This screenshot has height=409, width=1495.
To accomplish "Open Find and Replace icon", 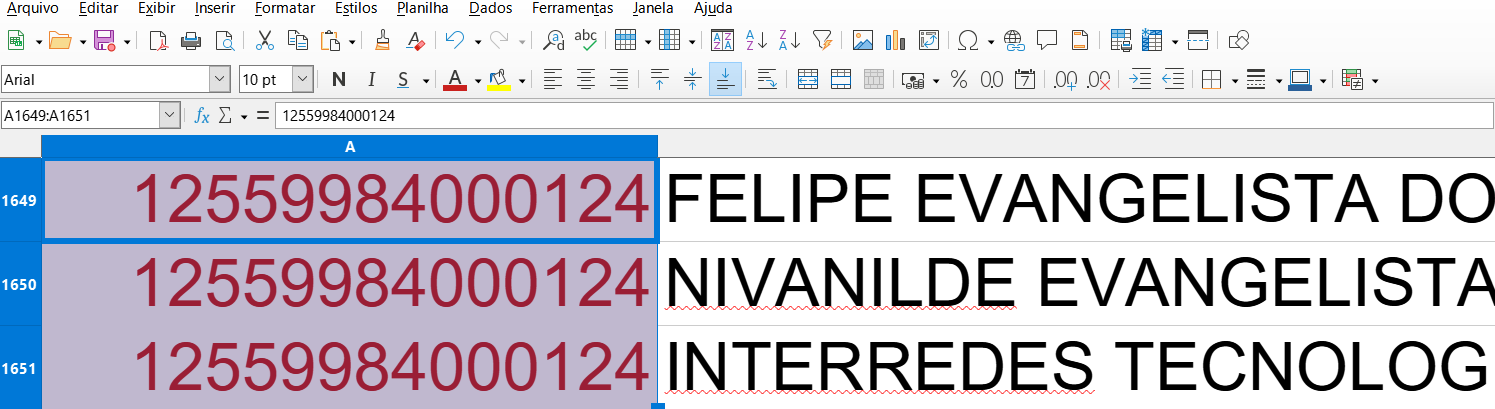I will click(553, 41).
